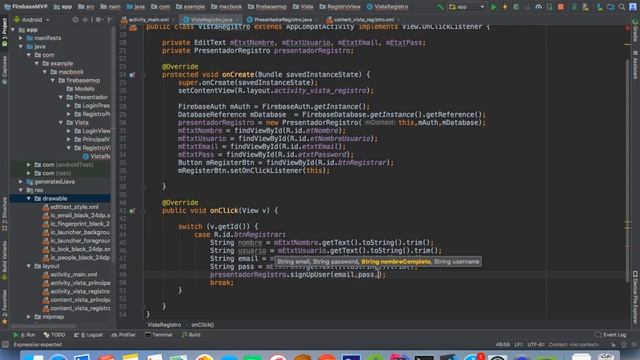640x360 pixels.
Task: Open the Terminal tool window
Action: [159, 335]
